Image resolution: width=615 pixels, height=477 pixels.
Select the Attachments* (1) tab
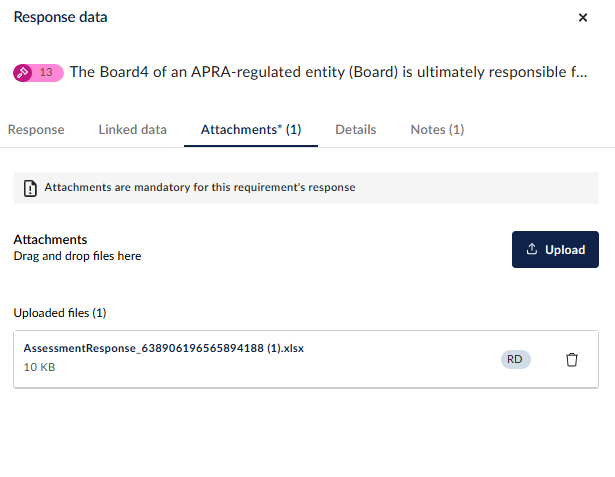(251, 130)
